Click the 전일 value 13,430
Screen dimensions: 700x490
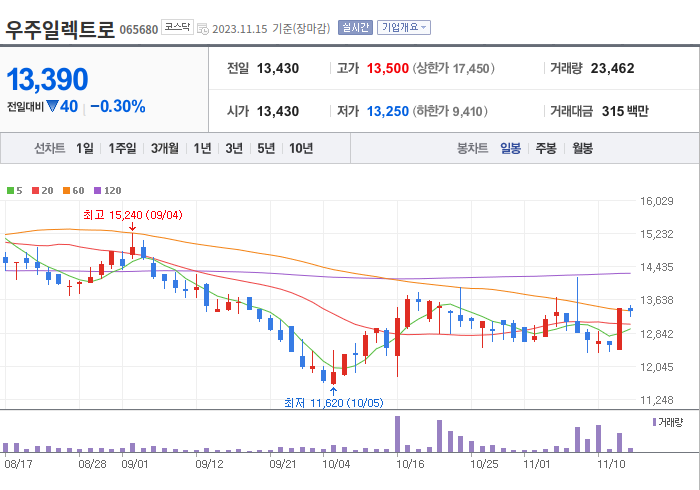pyautogui.click(x=278, y=68)
